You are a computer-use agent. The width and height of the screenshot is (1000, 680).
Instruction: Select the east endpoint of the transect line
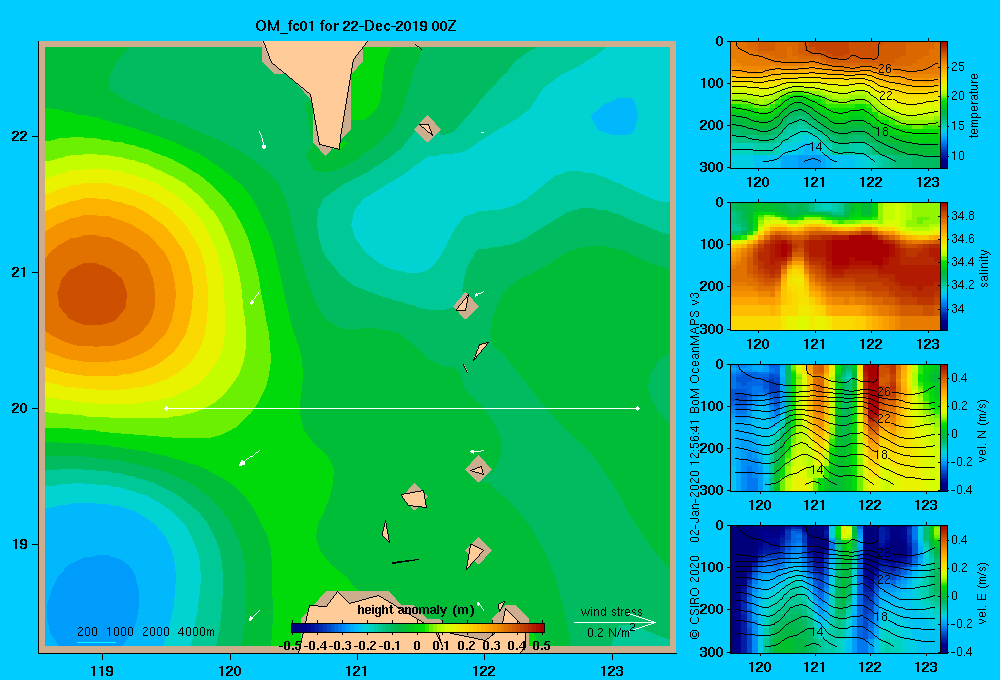637,408
